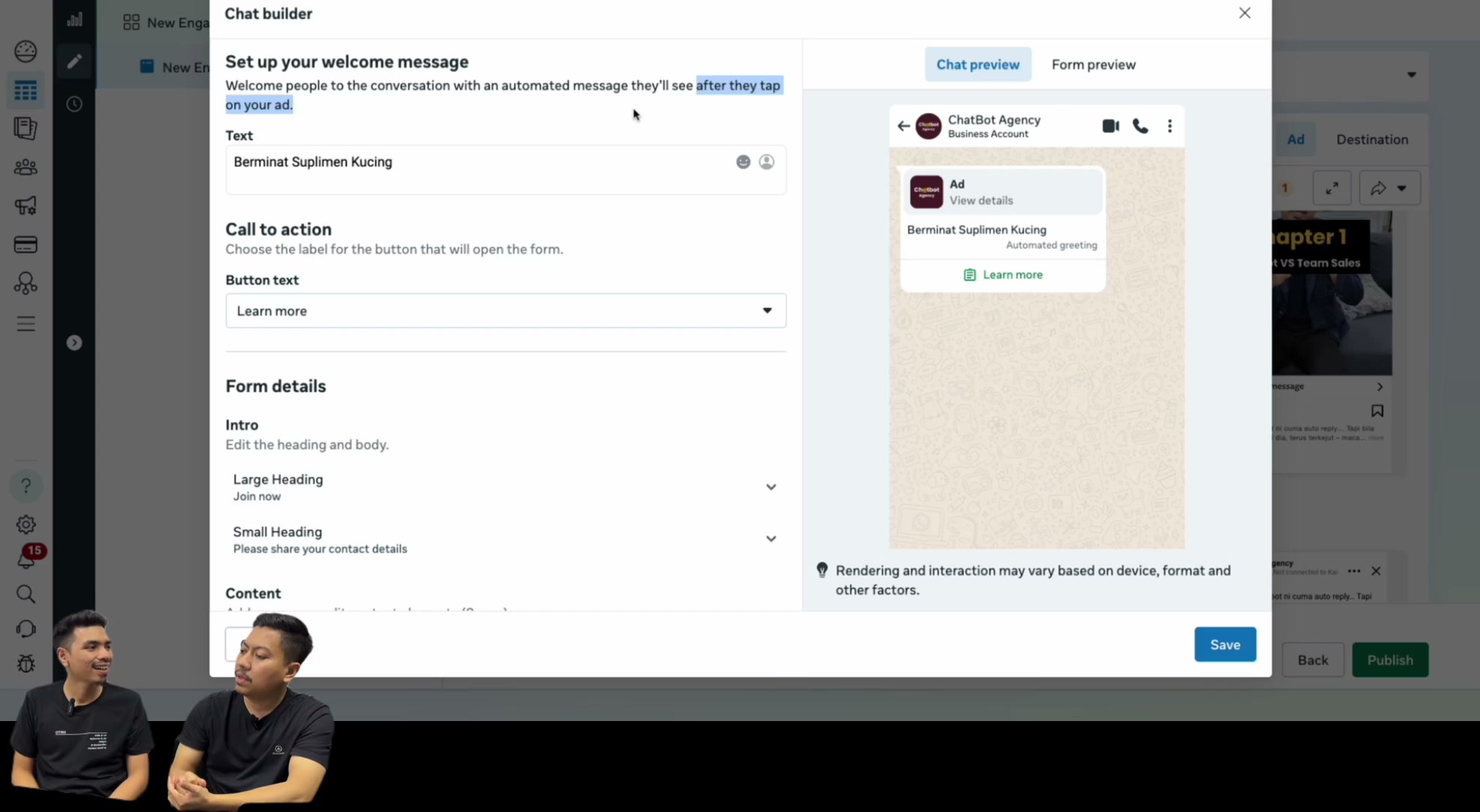Viewport: 1480px width, 812px height.
Task: Open audiences people icon in sidebar
Action: 26,167
